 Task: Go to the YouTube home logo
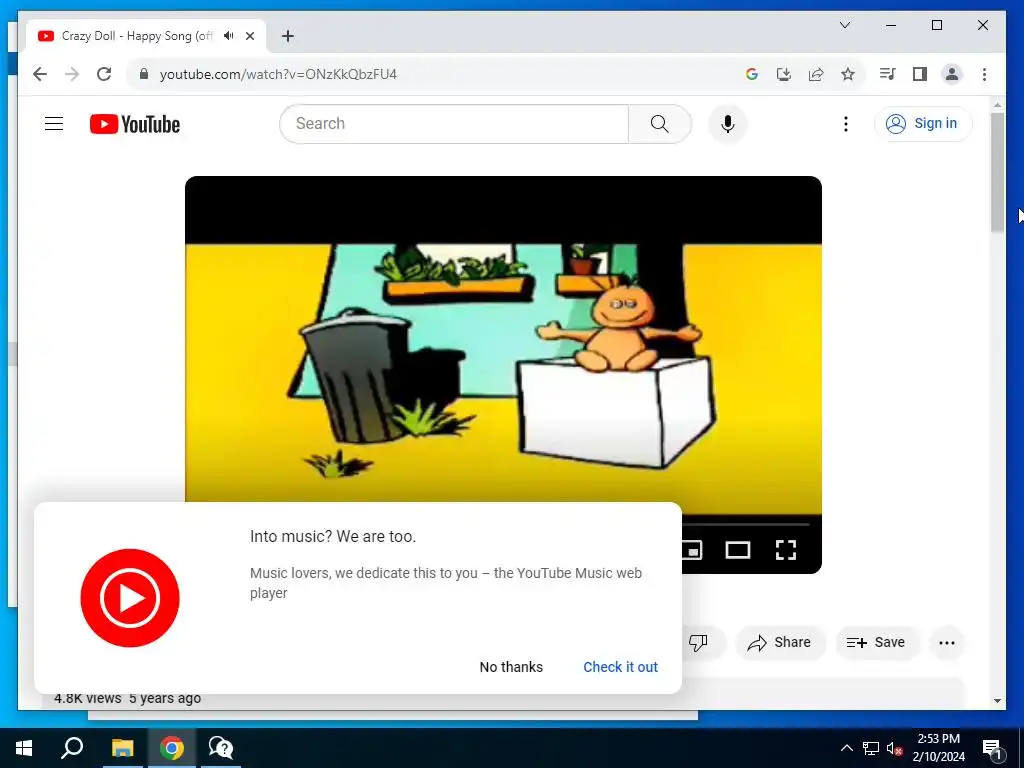(135, 124)
